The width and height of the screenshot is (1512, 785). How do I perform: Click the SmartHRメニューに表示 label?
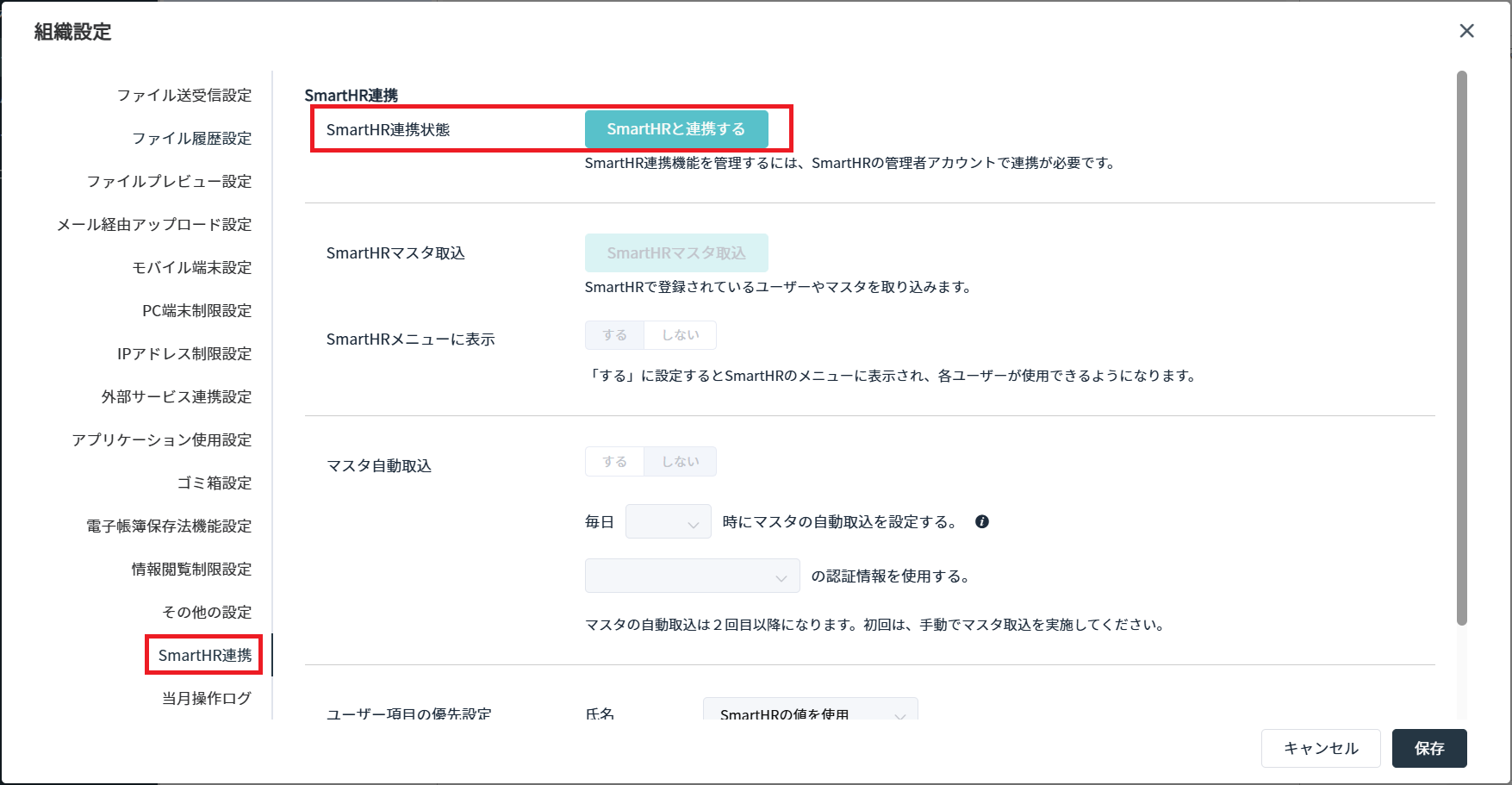[410, 340]
